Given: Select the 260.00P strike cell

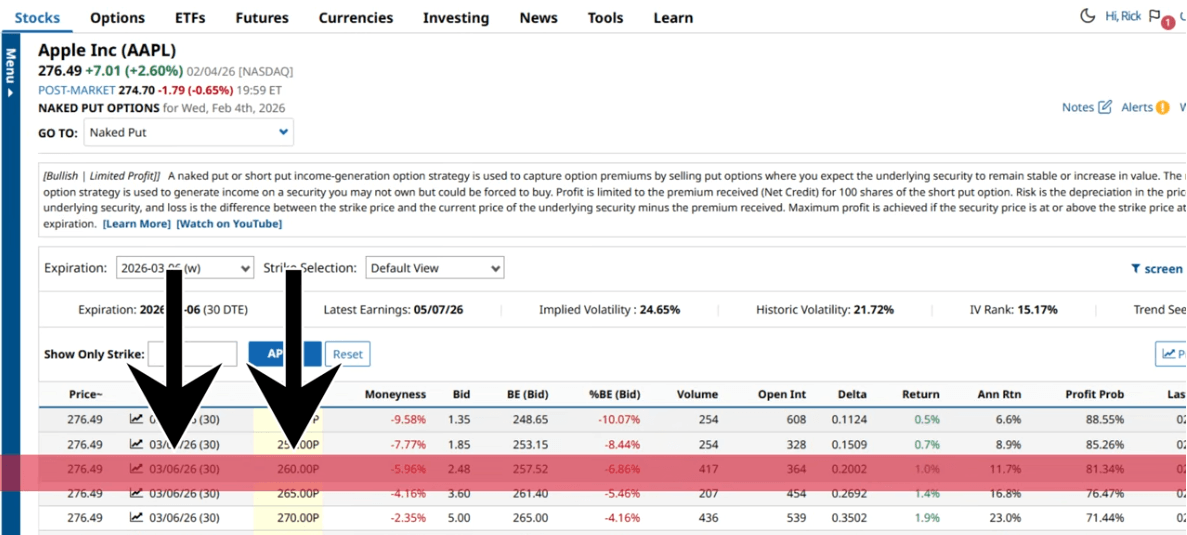Looking at the screenshot, I should 296,469.
